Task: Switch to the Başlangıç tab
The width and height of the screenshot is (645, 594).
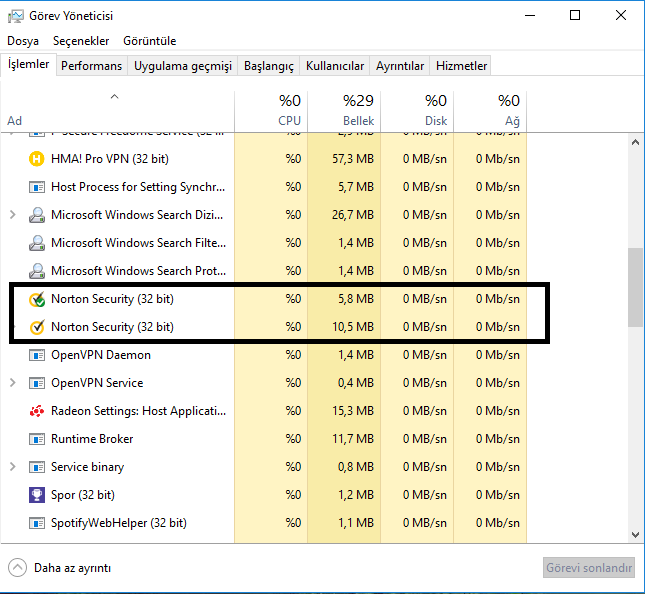Action: [270, 66]
